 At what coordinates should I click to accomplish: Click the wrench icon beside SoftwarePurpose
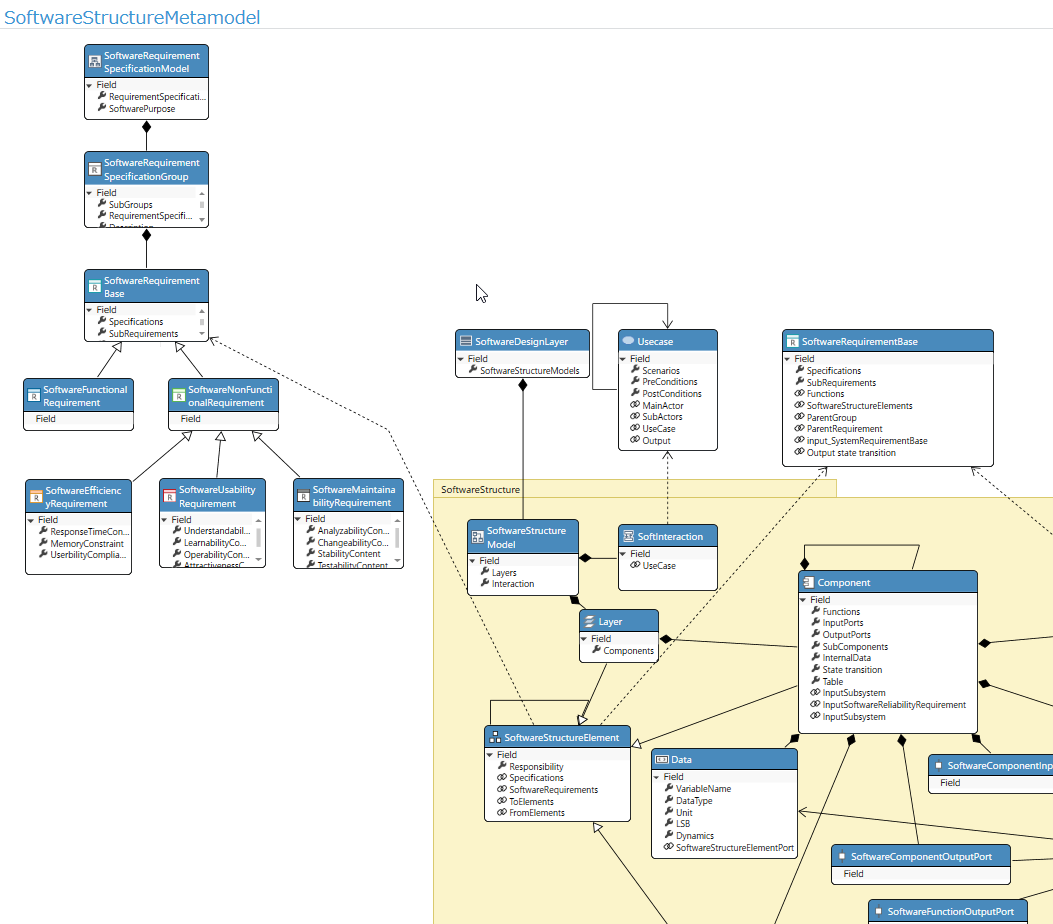point(102,107)
